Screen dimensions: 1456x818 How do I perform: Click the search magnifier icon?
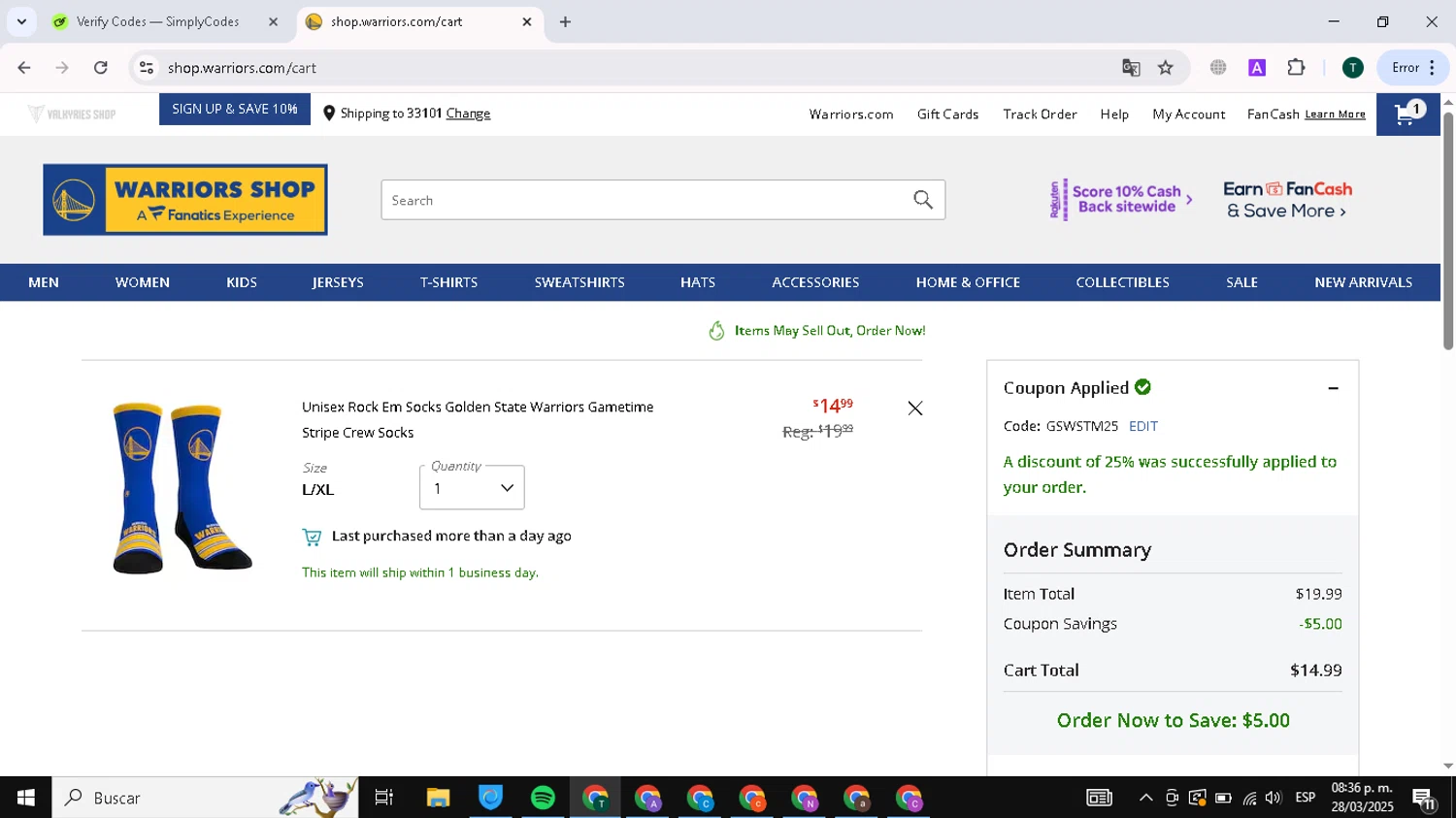tap(923, 200)
